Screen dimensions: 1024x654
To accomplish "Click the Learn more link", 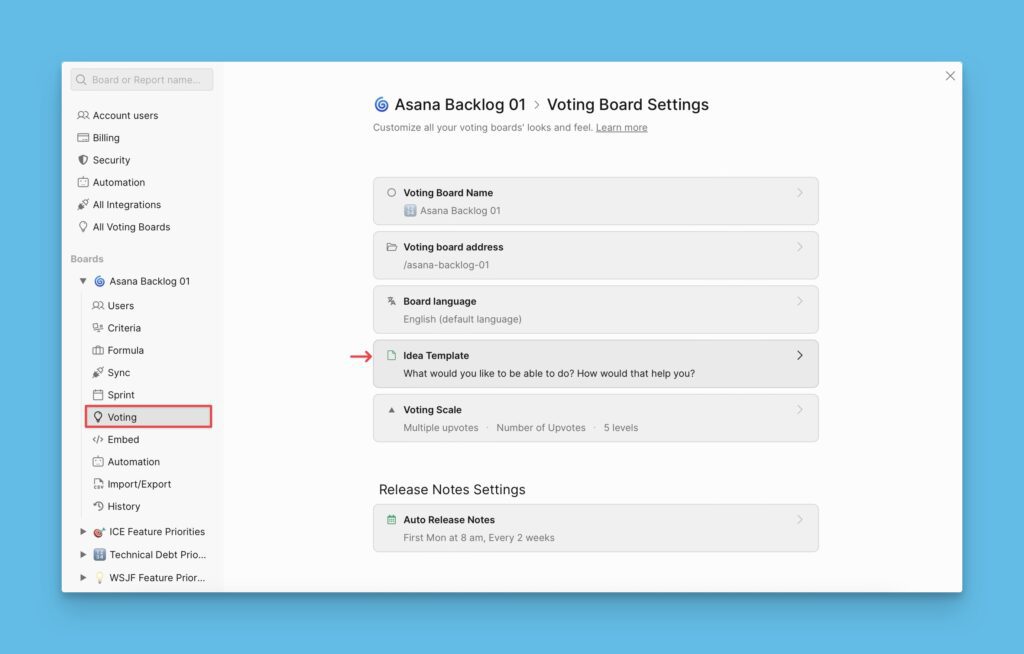I will tap(621, 127).
